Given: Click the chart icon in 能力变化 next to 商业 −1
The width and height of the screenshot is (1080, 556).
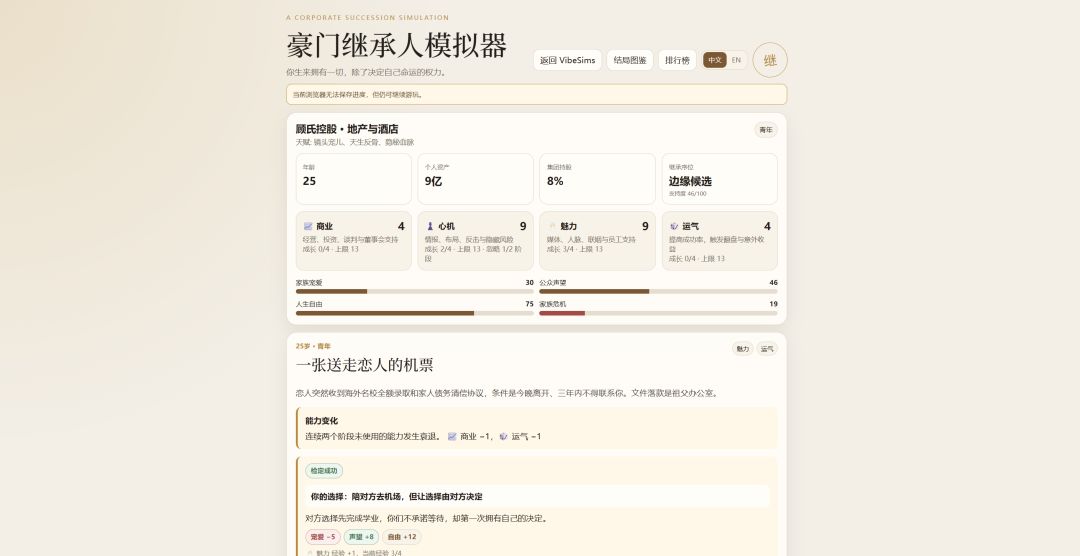Looking at the screenshot, I should click(452, 436).
